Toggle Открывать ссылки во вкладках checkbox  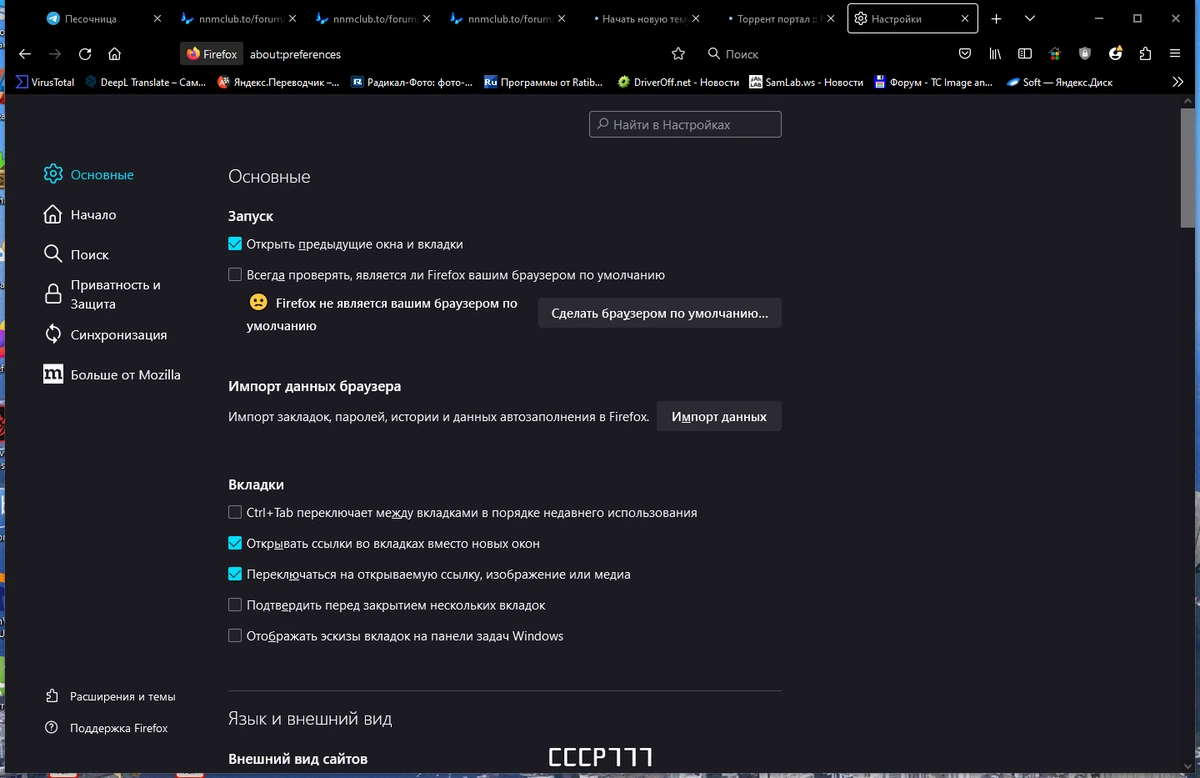[235, 543]
